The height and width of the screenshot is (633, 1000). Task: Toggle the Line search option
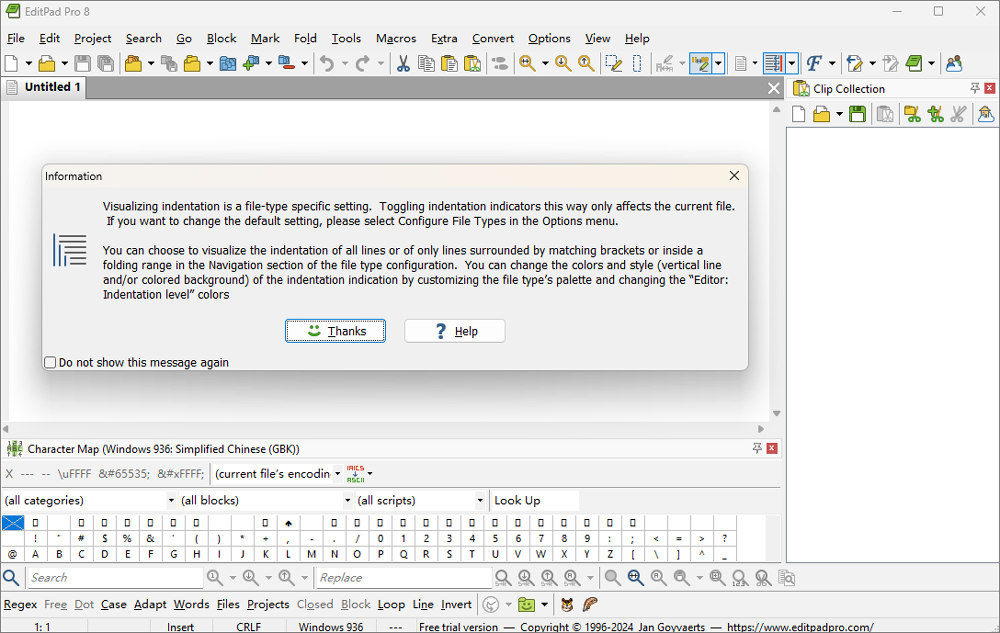[423, 604]
